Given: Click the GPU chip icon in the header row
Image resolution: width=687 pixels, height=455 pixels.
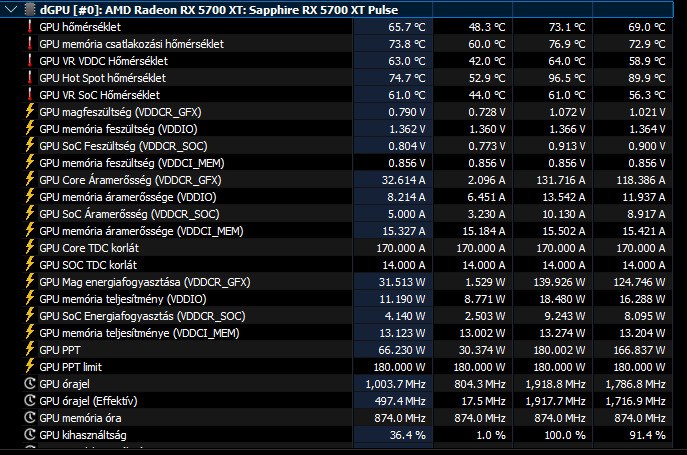Looking at the screenshot, I should click(x=30, y=9).
